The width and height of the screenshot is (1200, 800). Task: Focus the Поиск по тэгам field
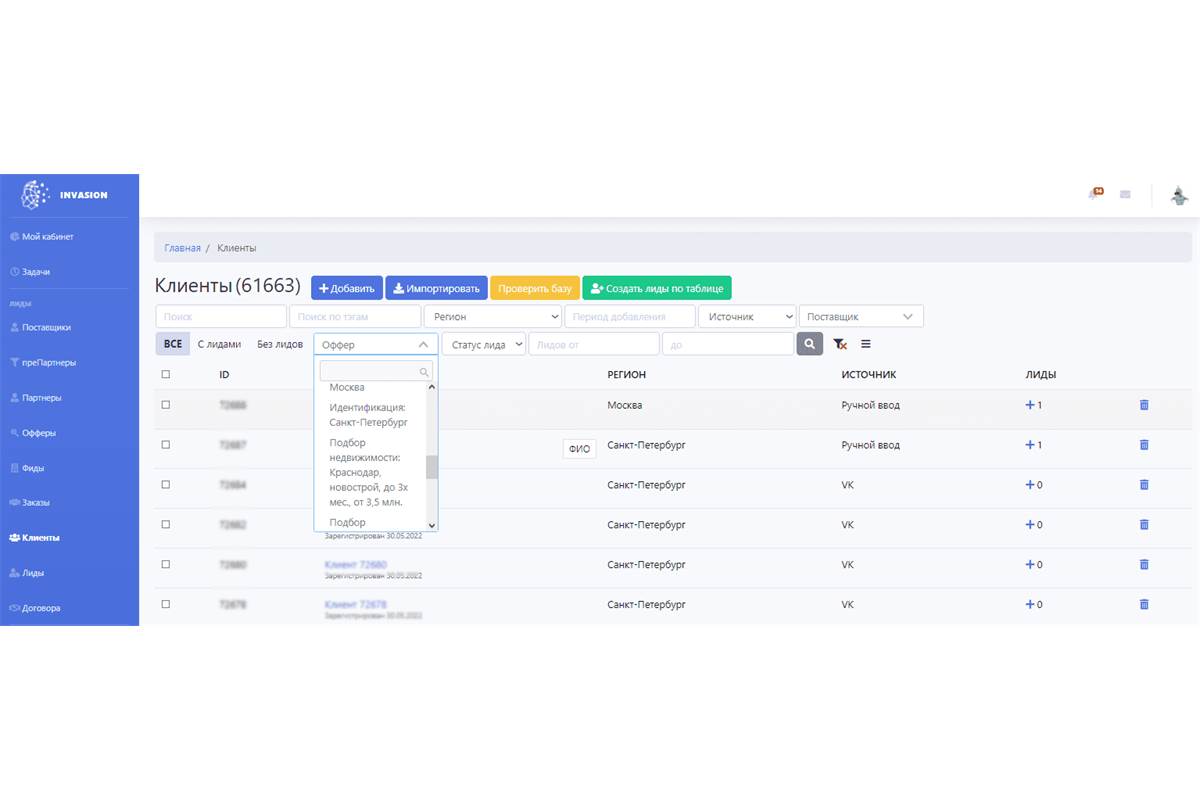click(355, 316)
